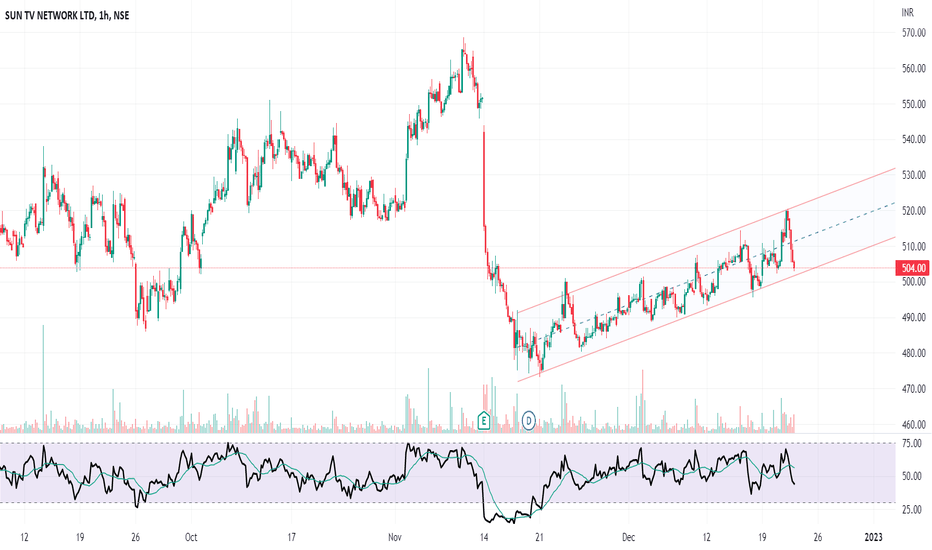Click the 470.00 price axis label

(914, 389)
